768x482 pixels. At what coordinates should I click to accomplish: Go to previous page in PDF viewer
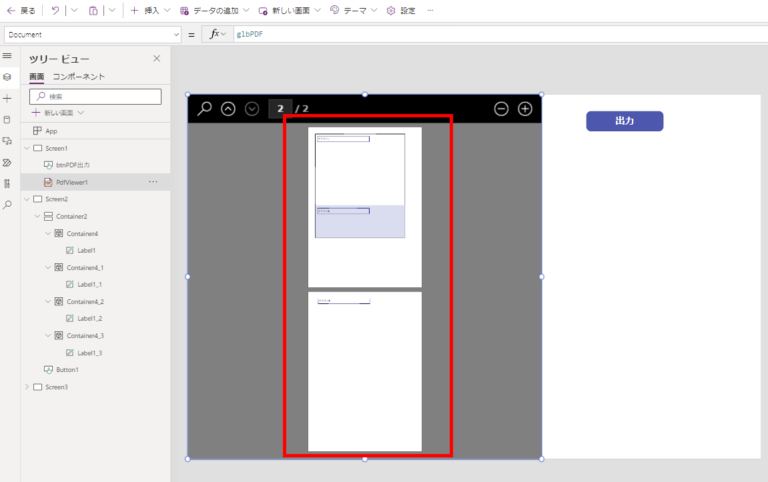(228, 108)
